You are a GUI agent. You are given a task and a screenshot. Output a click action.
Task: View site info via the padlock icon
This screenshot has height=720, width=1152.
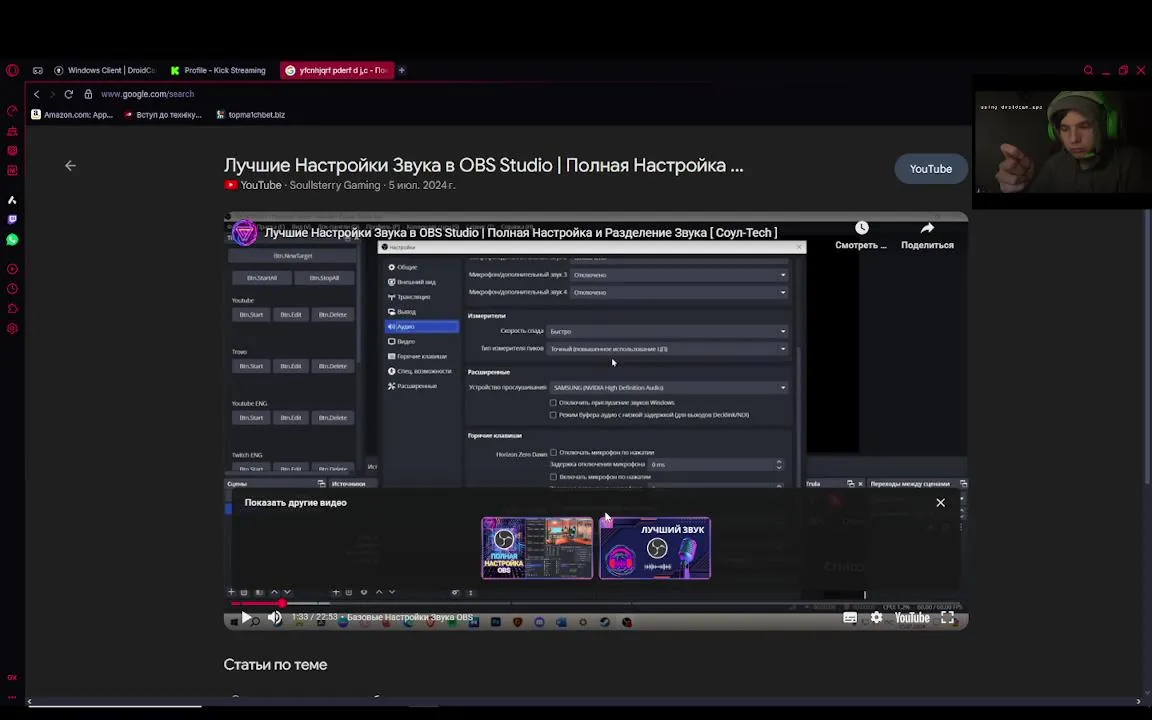88,94
